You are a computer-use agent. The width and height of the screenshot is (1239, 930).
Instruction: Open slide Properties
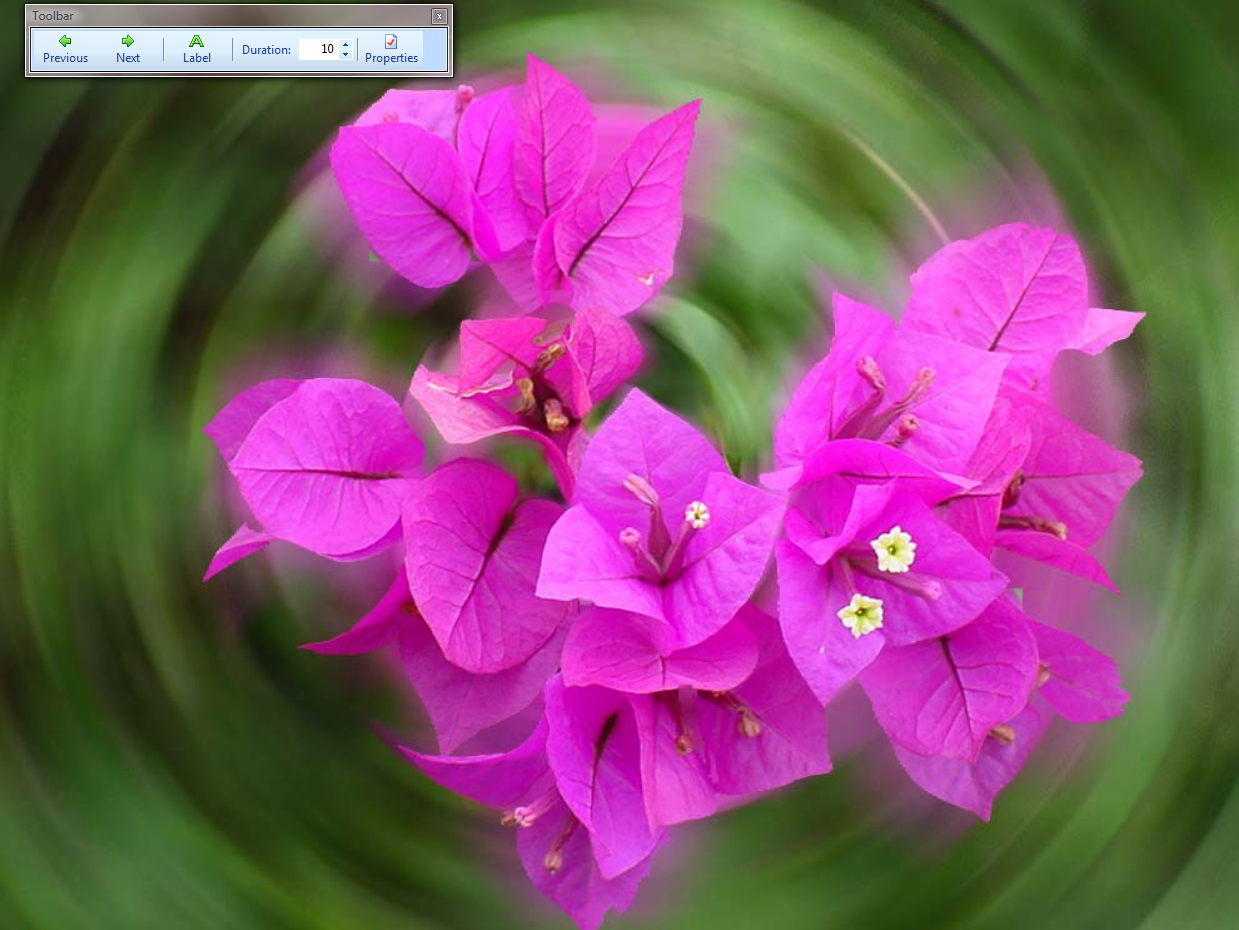(x=391, y=49)
